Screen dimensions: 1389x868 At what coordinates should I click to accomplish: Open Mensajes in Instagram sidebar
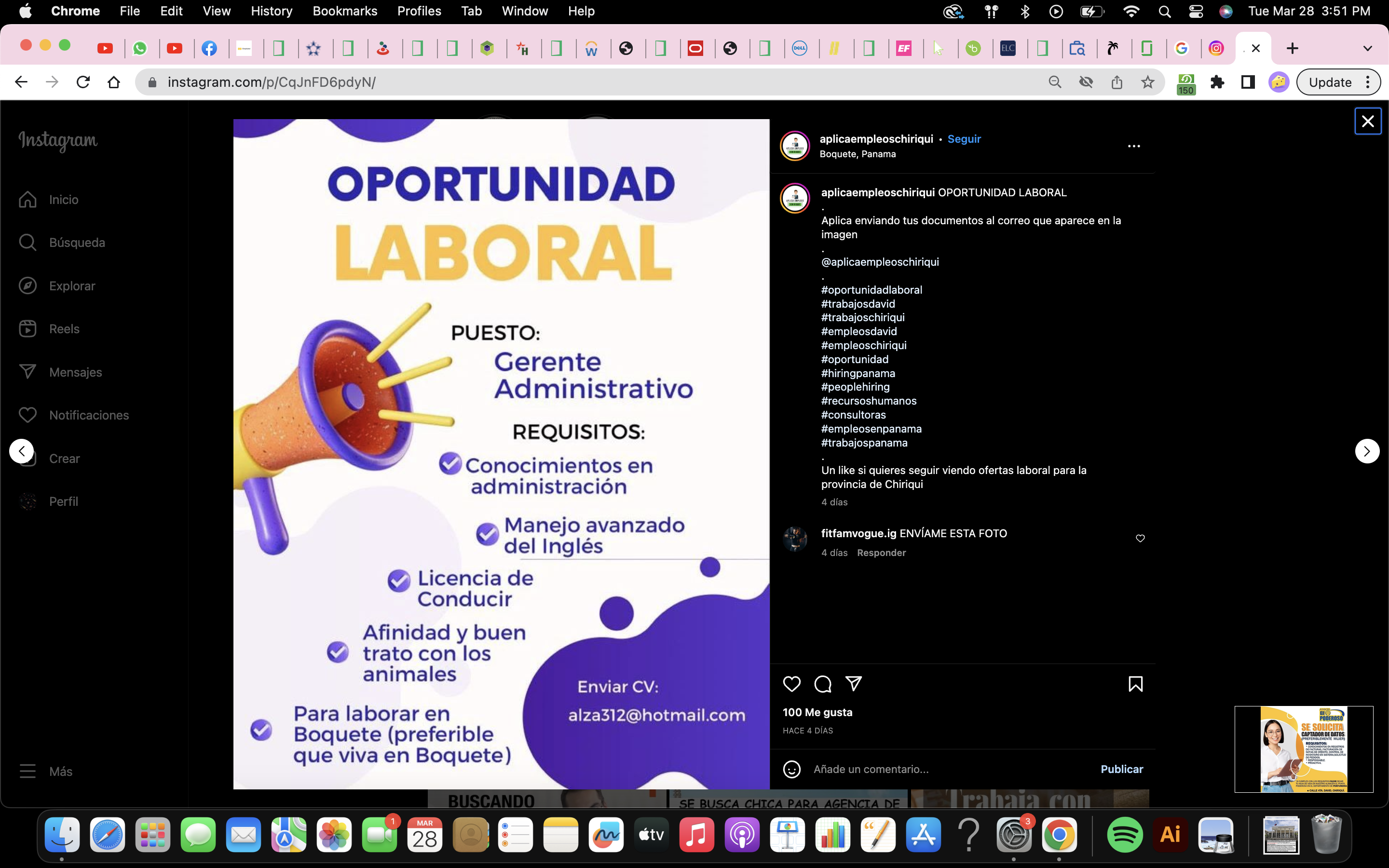pos(60,372)
